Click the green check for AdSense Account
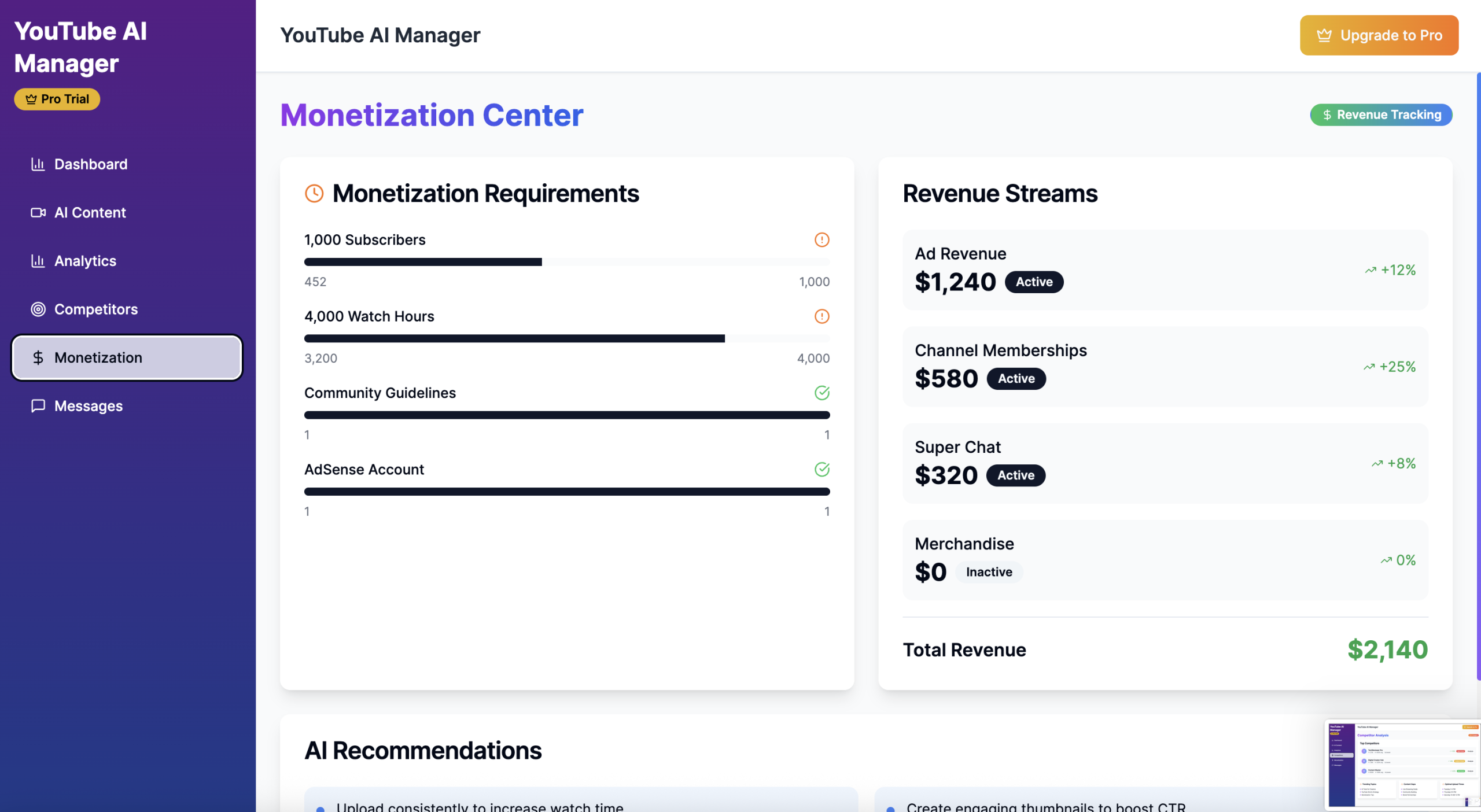Screen dimensions: 1481x812 tap(822, 469)
